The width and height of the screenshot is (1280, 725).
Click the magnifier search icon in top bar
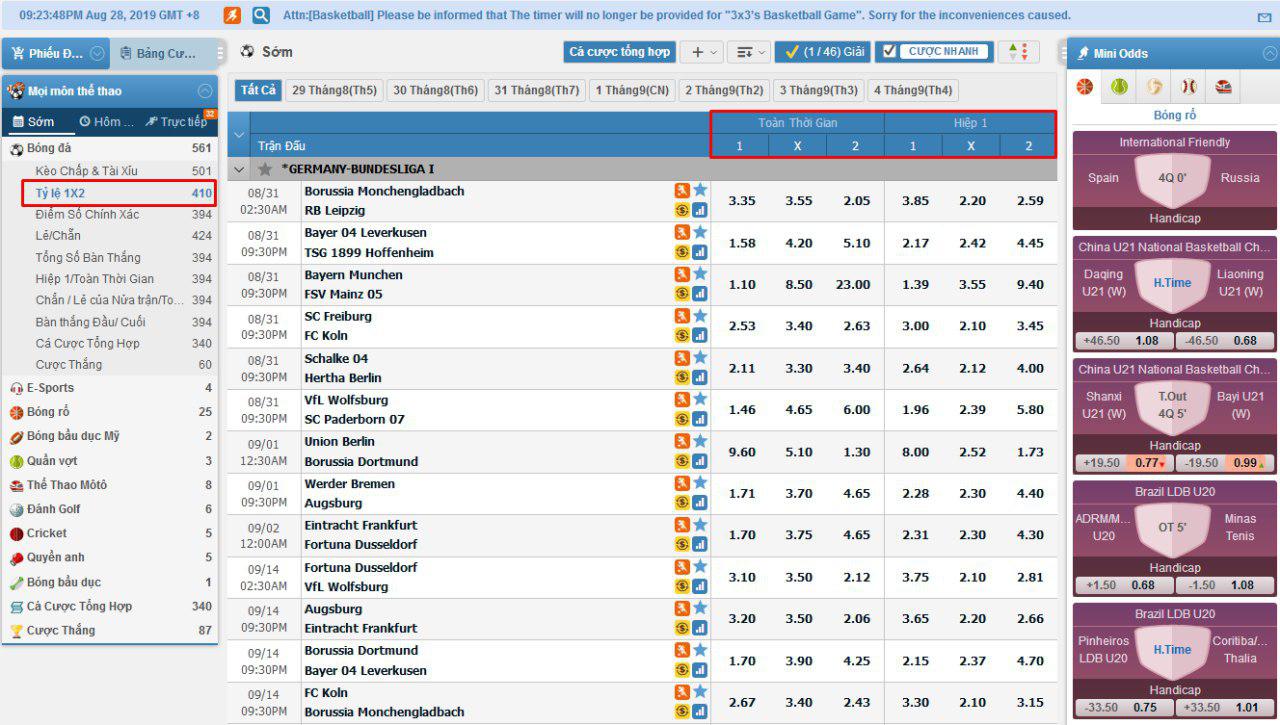[261, 15]
